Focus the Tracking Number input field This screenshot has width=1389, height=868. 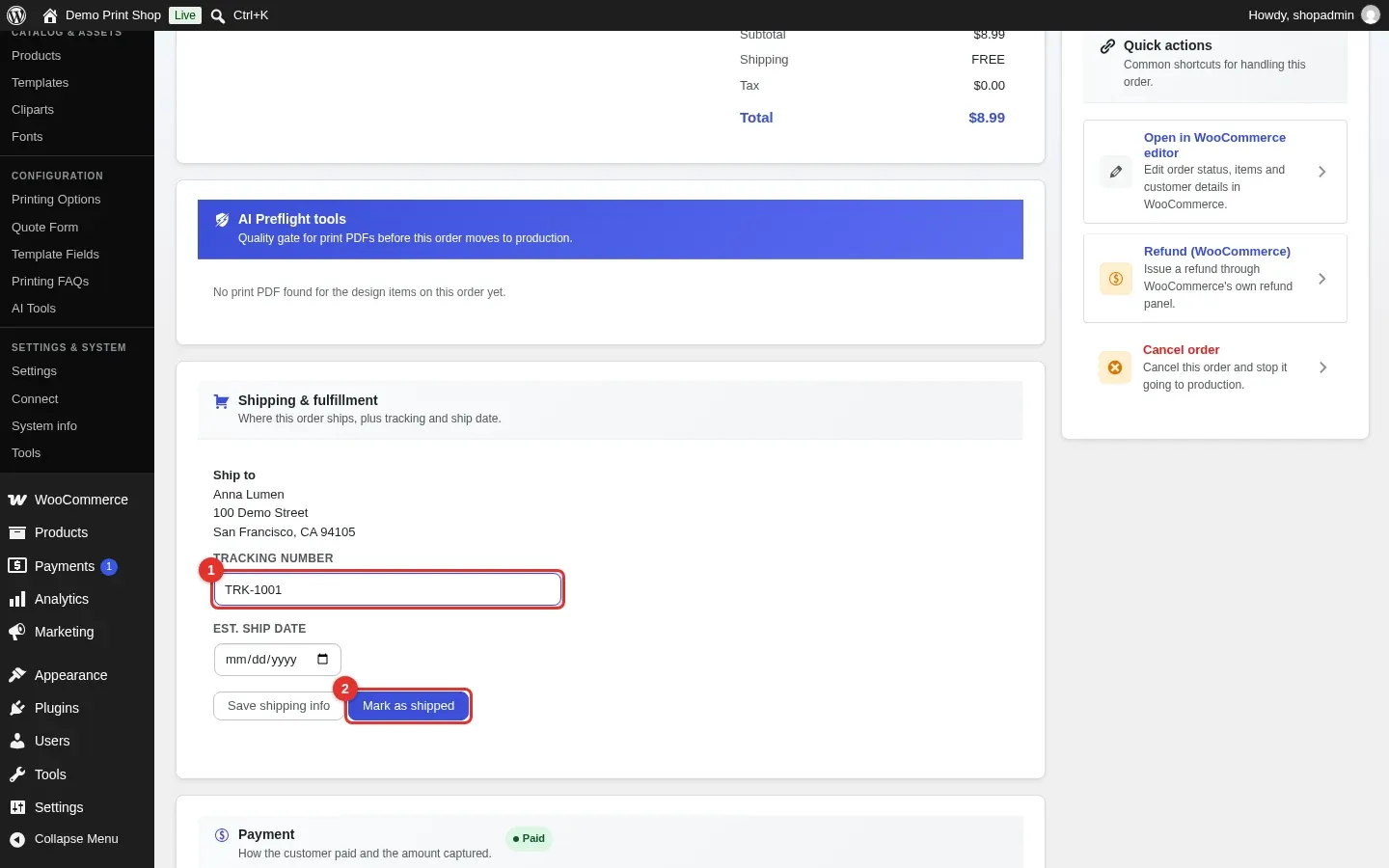[388, 590]
